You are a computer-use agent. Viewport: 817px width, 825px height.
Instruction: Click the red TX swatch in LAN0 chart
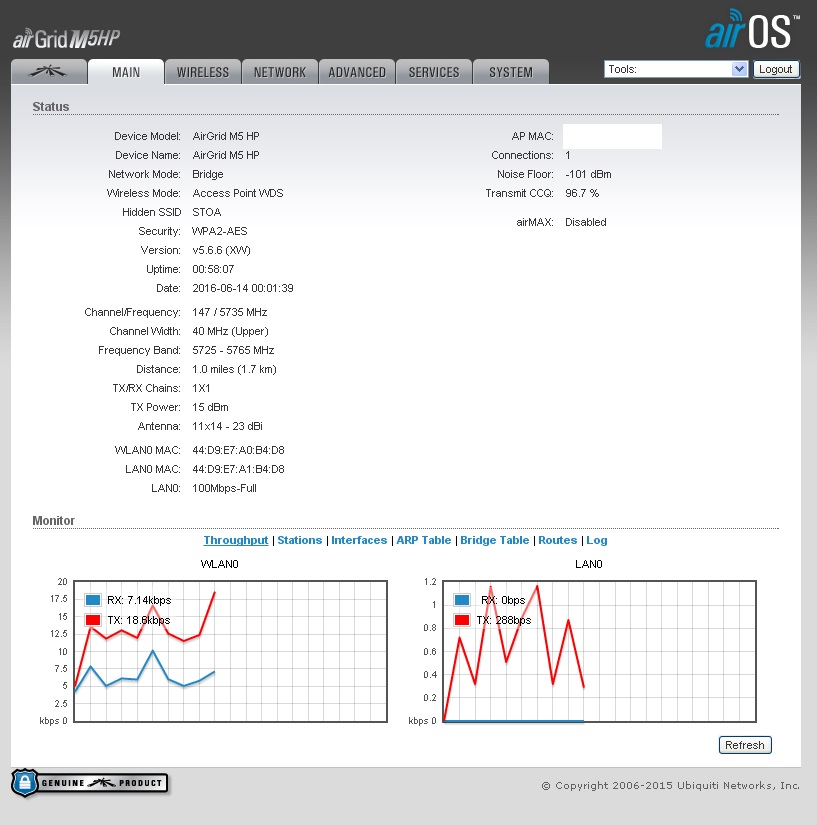click(462, 620)
